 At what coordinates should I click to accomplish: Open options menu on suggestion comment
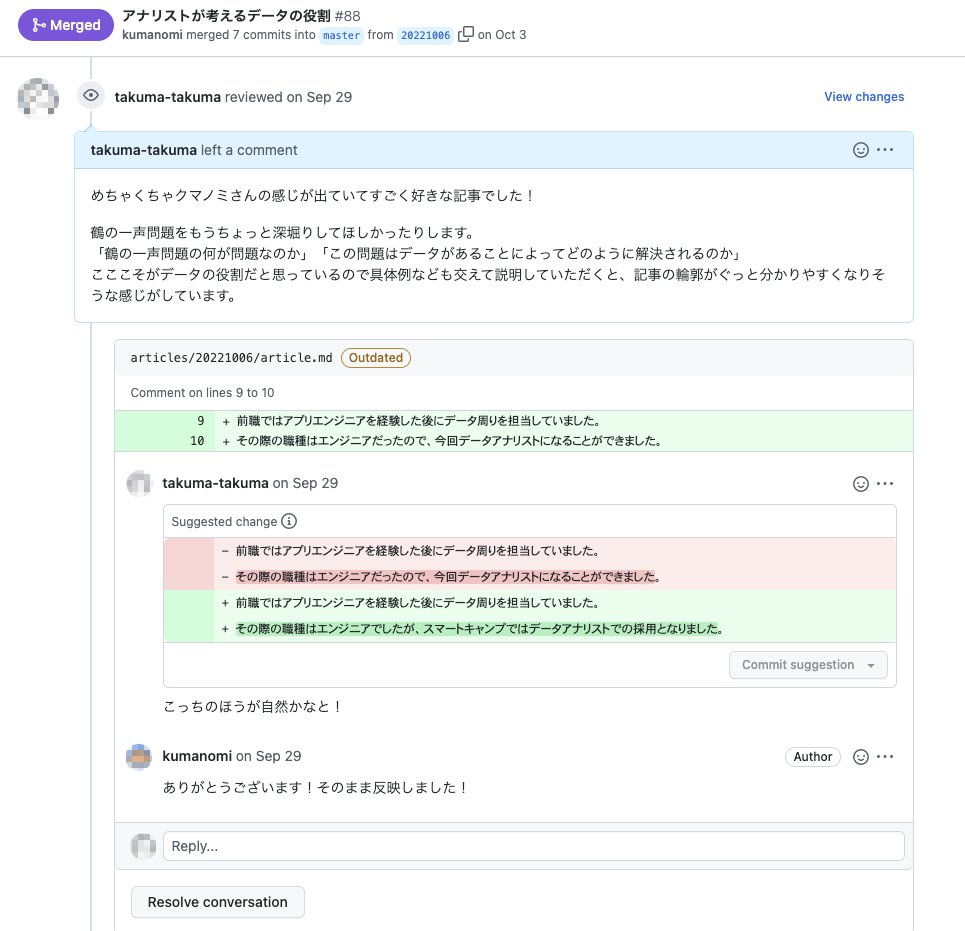[x=885, y=484]
